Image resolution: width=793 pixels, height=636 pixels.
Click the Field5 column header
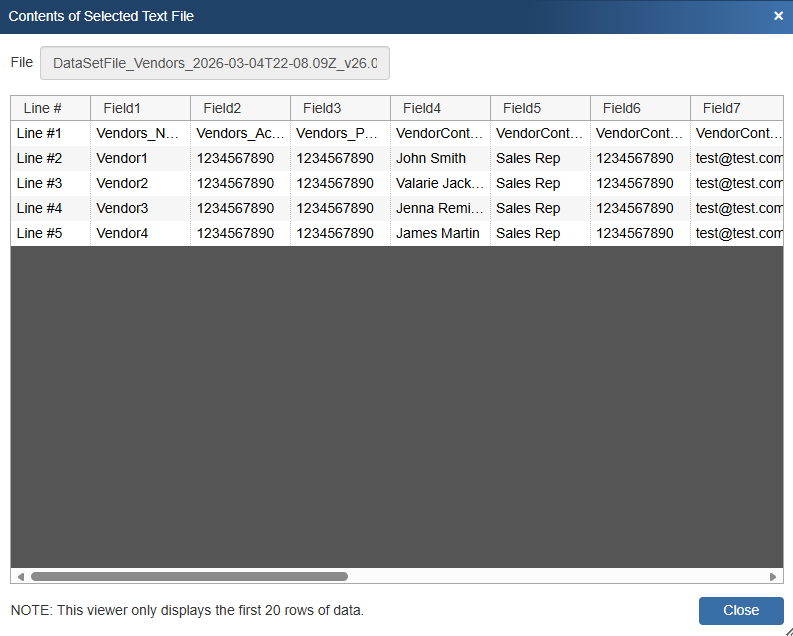pos(522,108)
